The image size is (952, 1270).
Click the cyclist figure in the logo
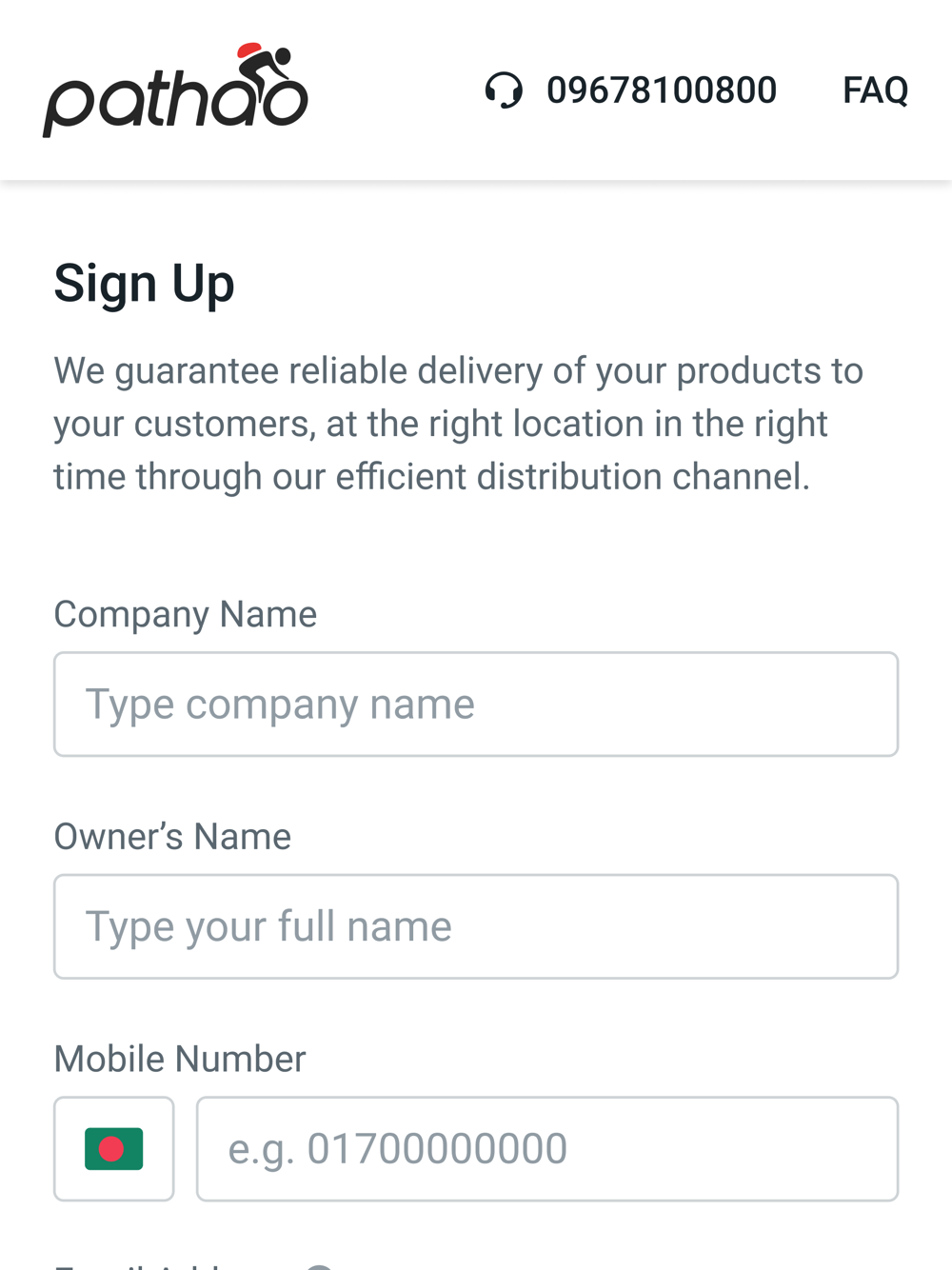[269, 72]
